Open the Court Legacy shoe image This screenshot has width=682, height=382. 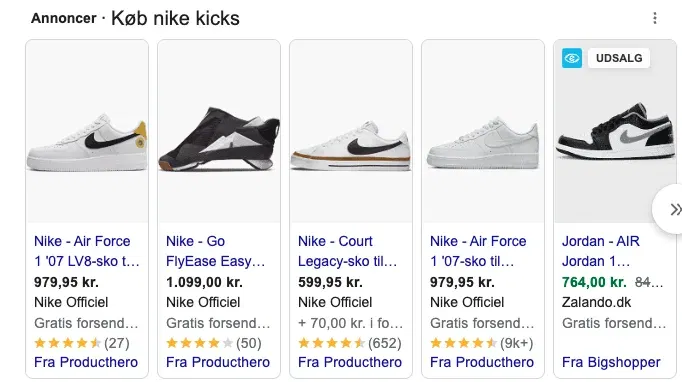[351, 131]
